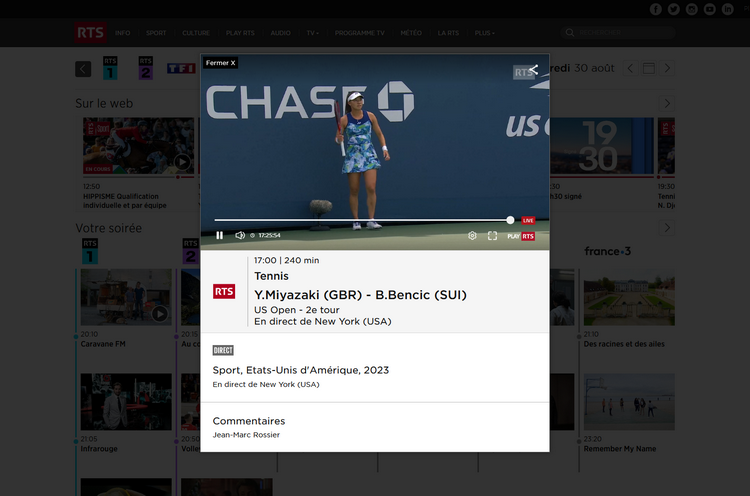Click the Rechercher search field

pos(618,33)
